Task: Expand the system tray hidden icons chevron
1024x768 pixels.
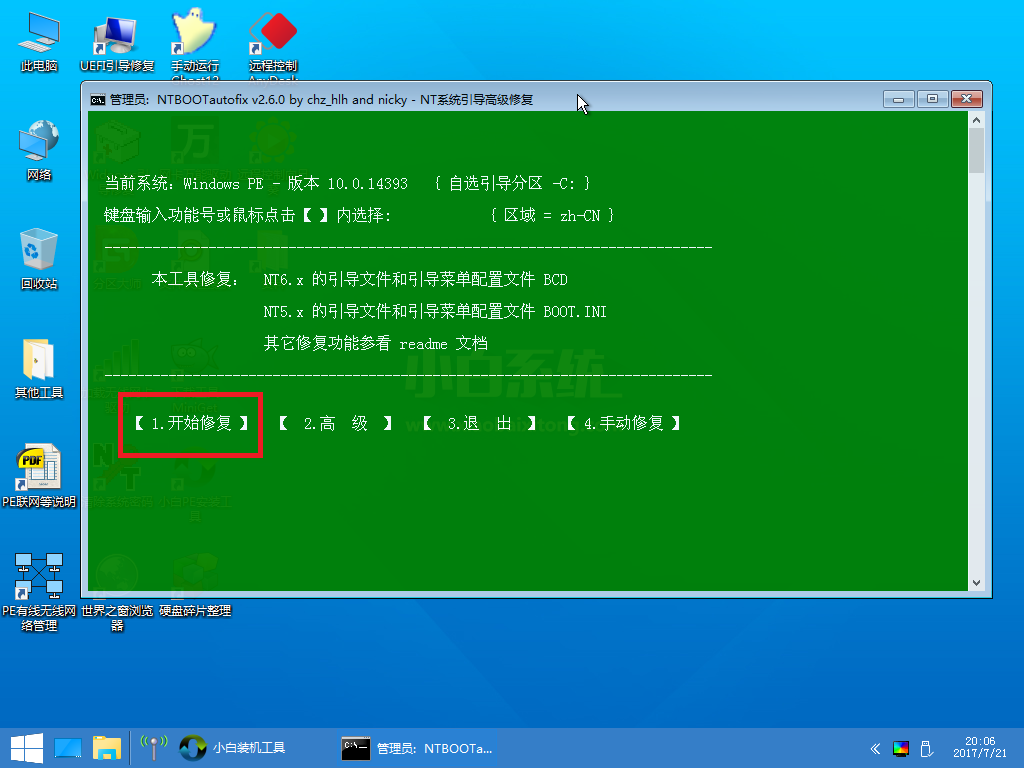Action: point(875,748)
